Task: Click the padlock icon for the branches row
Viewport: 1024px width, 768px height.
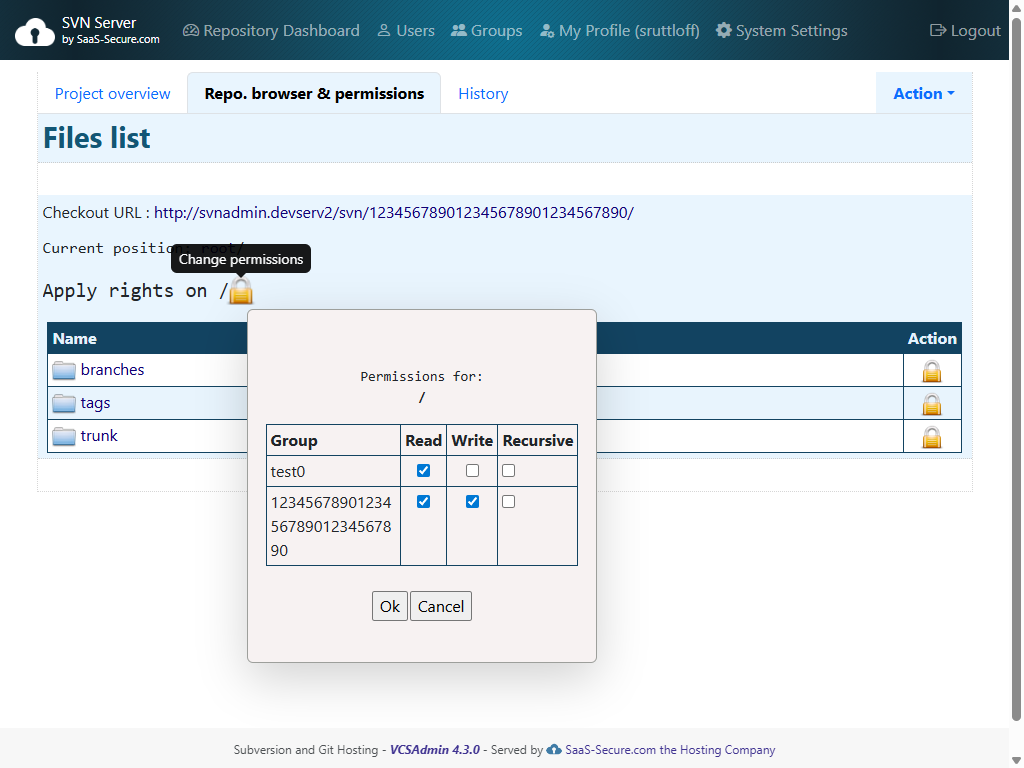Action: coord(932,370)
